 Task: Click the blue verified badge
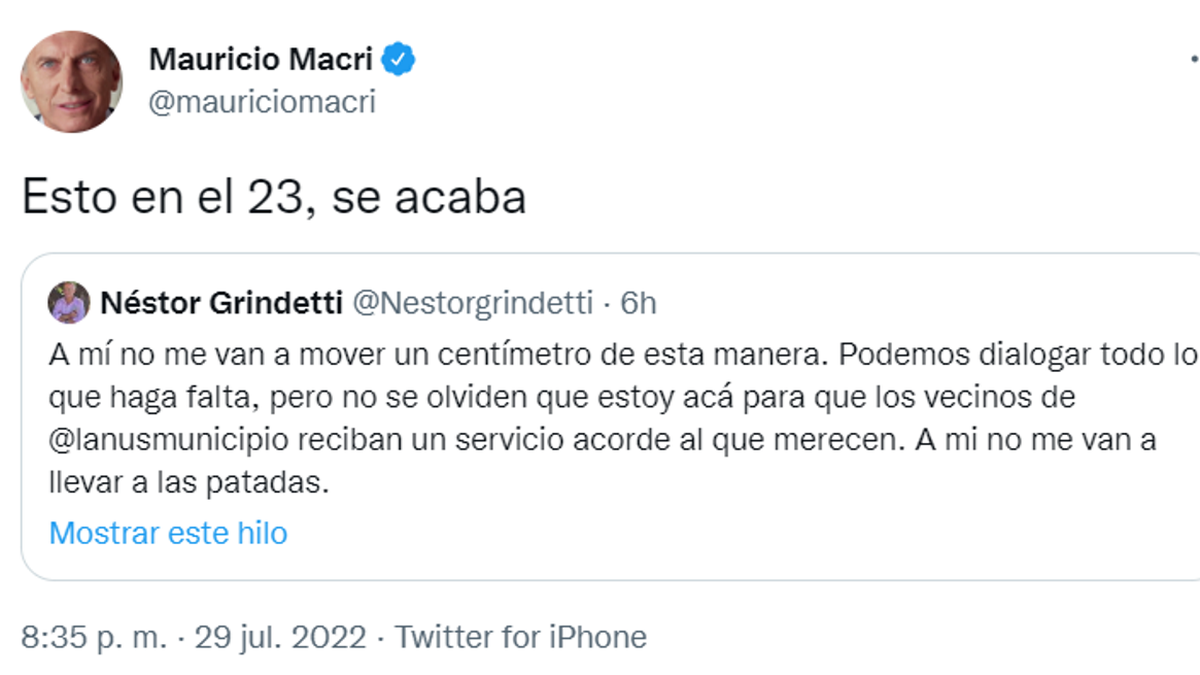pyautogui.click(x=400, y=60)
